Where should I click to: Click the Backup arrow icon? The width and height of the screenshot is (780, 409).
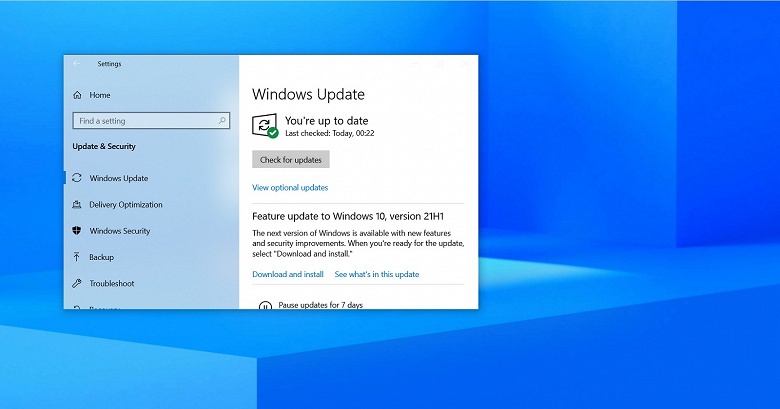pyautogui.click(x=77, y=257)
